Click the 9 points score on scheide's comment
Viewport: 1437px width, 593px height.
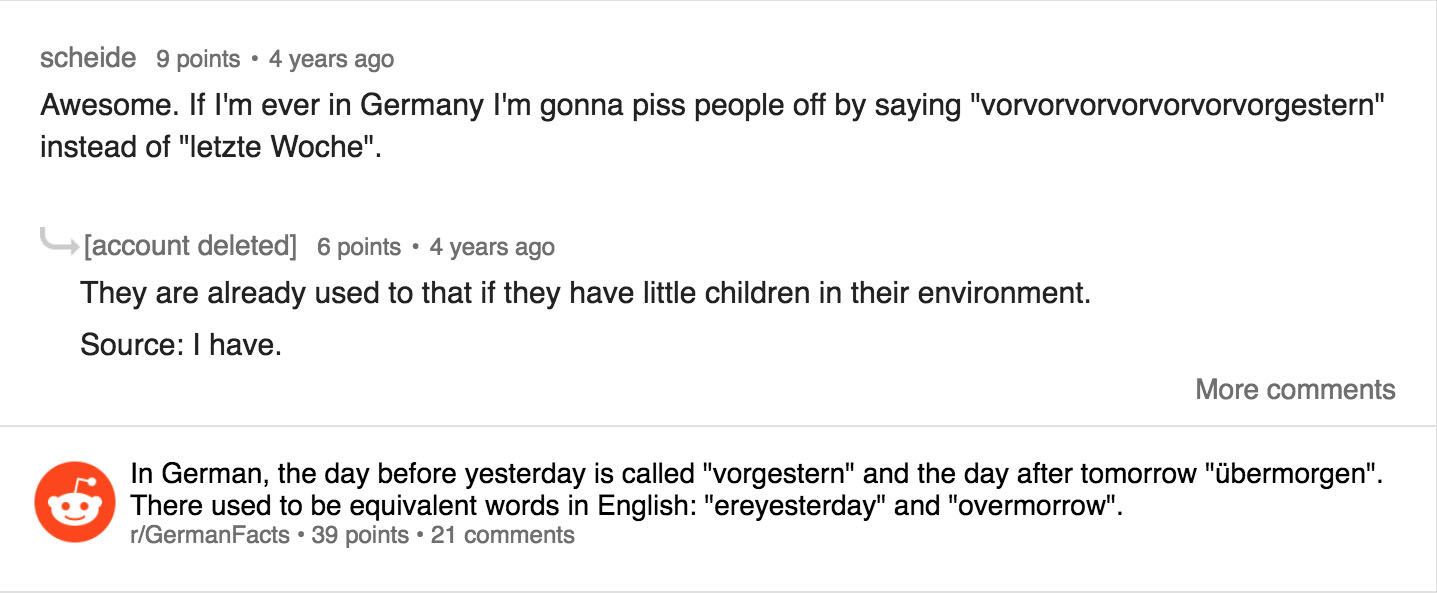[198, 59]
